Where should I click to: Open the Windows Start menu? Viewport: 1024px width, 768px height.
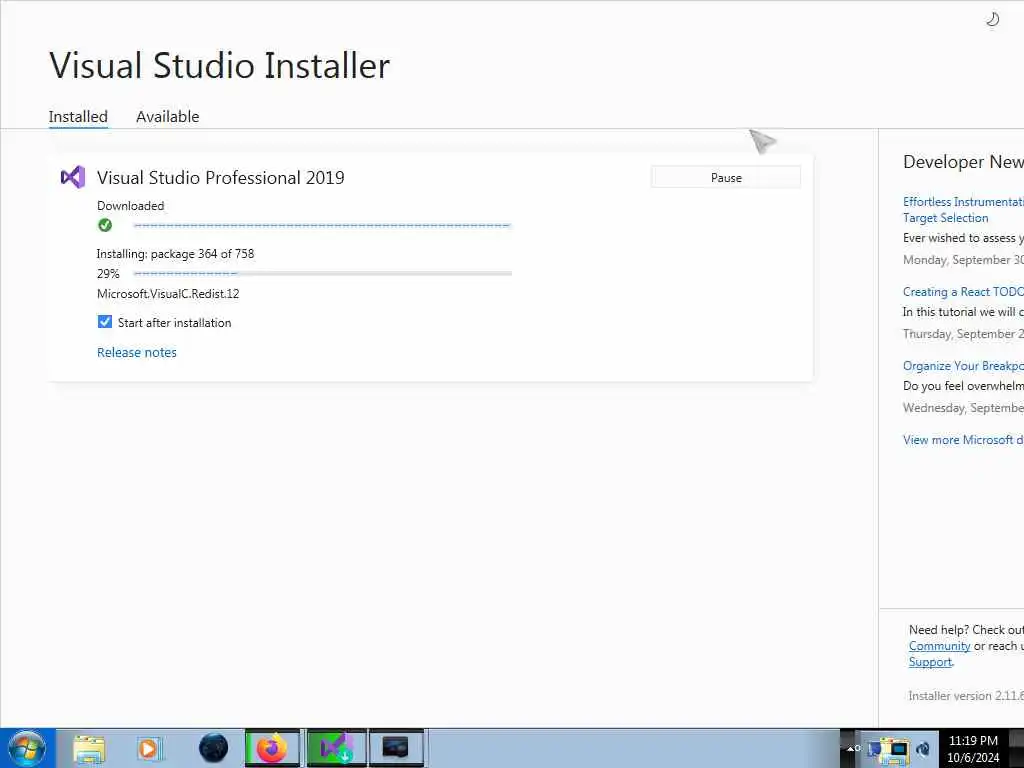[x=27, y=748]
